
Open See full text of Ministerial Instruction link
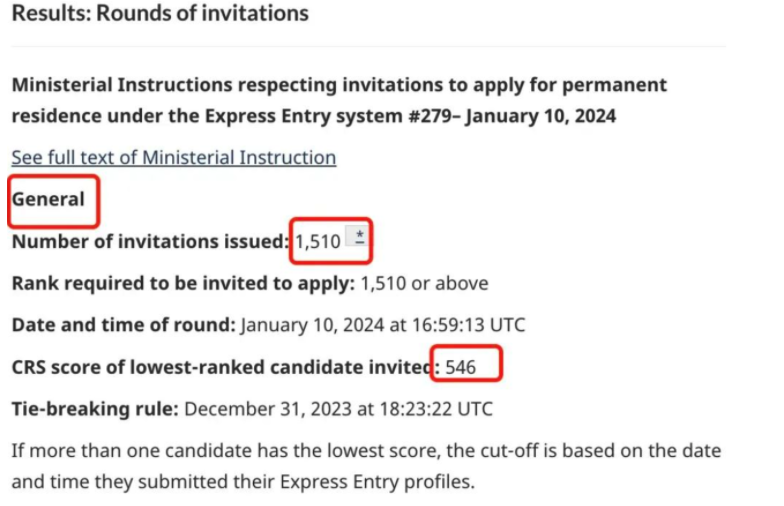(x=173, y=157)
